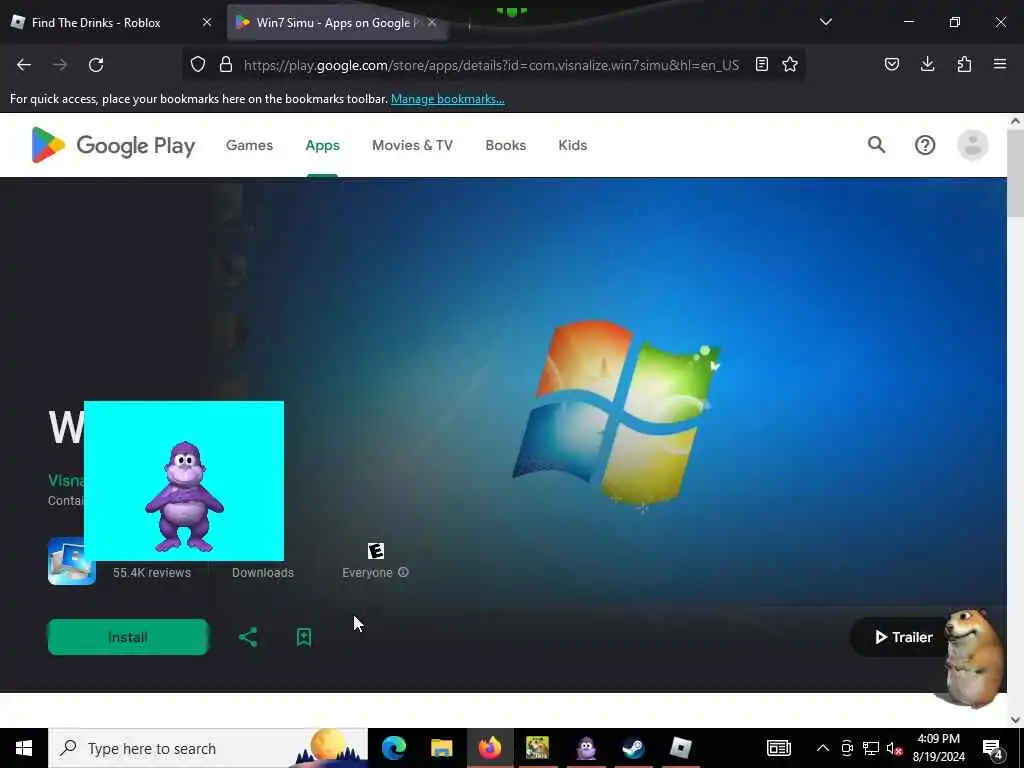Click the Google Play logo

pyautogui.click(x=113, y=145)
